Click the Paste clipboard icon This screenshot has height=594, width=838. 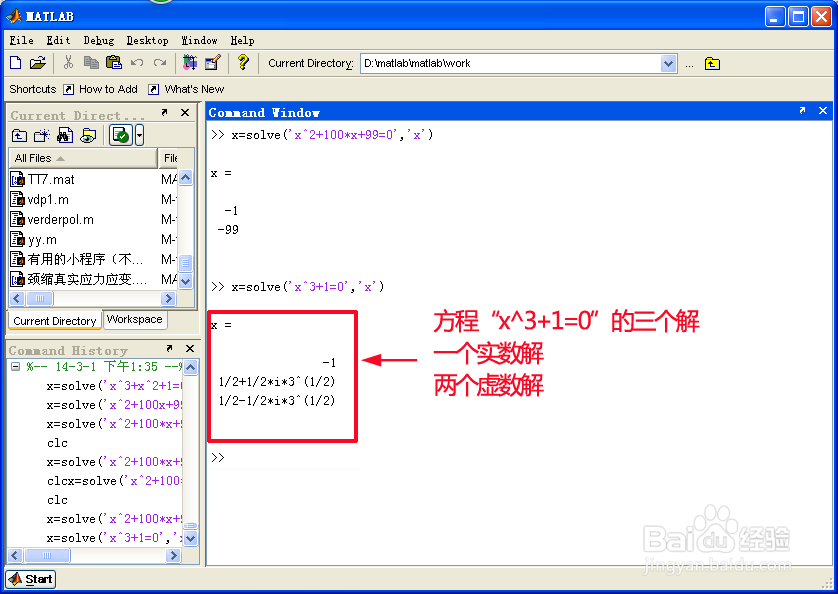point(113,63)
